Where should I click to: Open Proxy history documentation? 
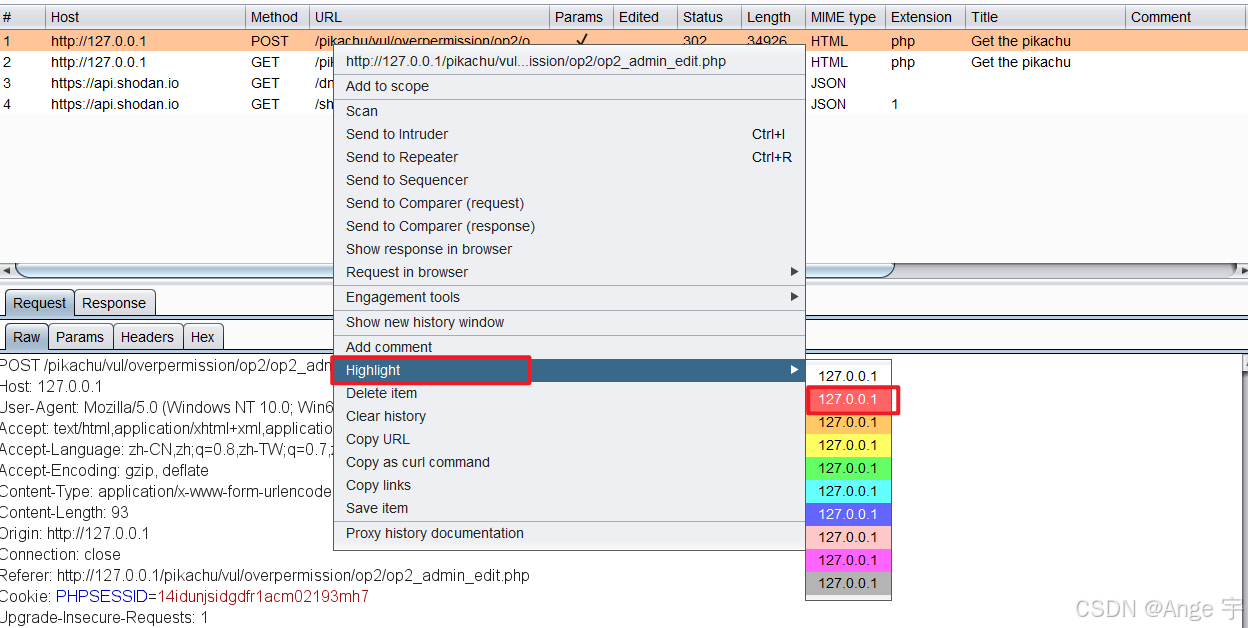click(569, 533)
